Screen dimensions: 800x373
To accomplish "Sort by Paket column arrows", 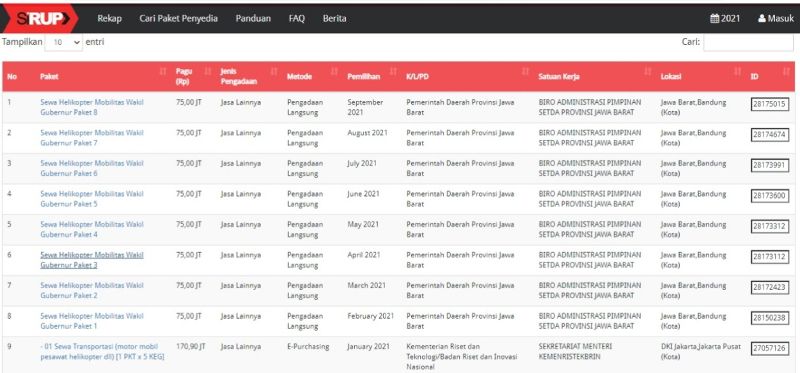I will click(163, 71).
